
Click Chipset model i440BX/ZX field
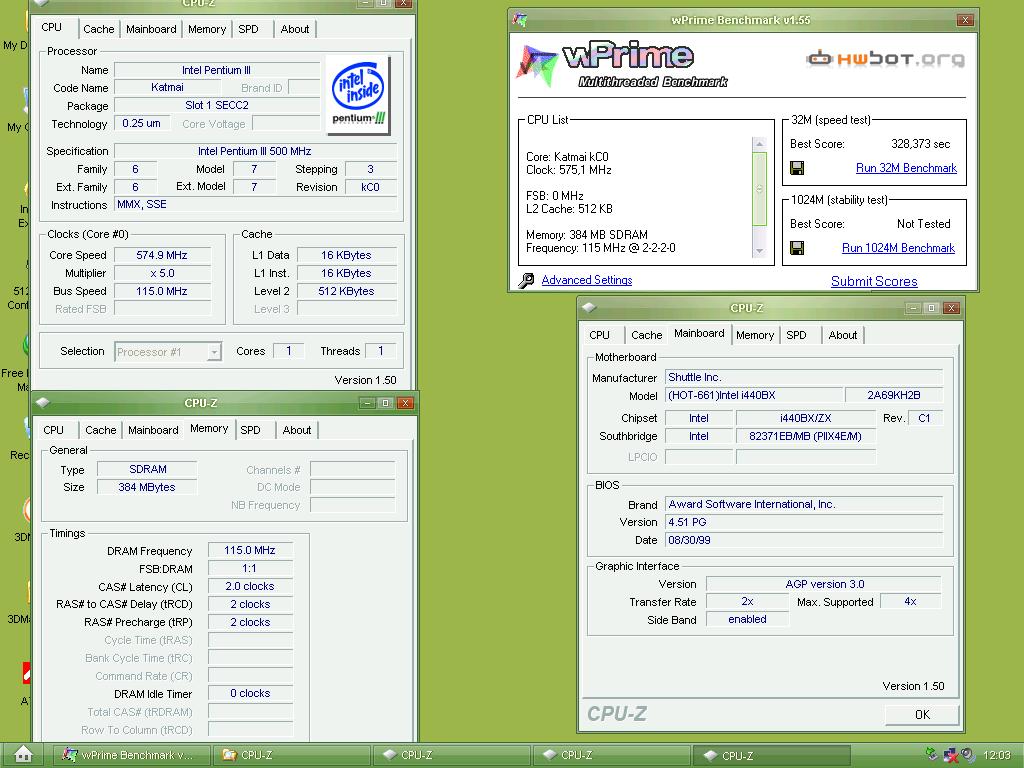click(x=806, y=419)
